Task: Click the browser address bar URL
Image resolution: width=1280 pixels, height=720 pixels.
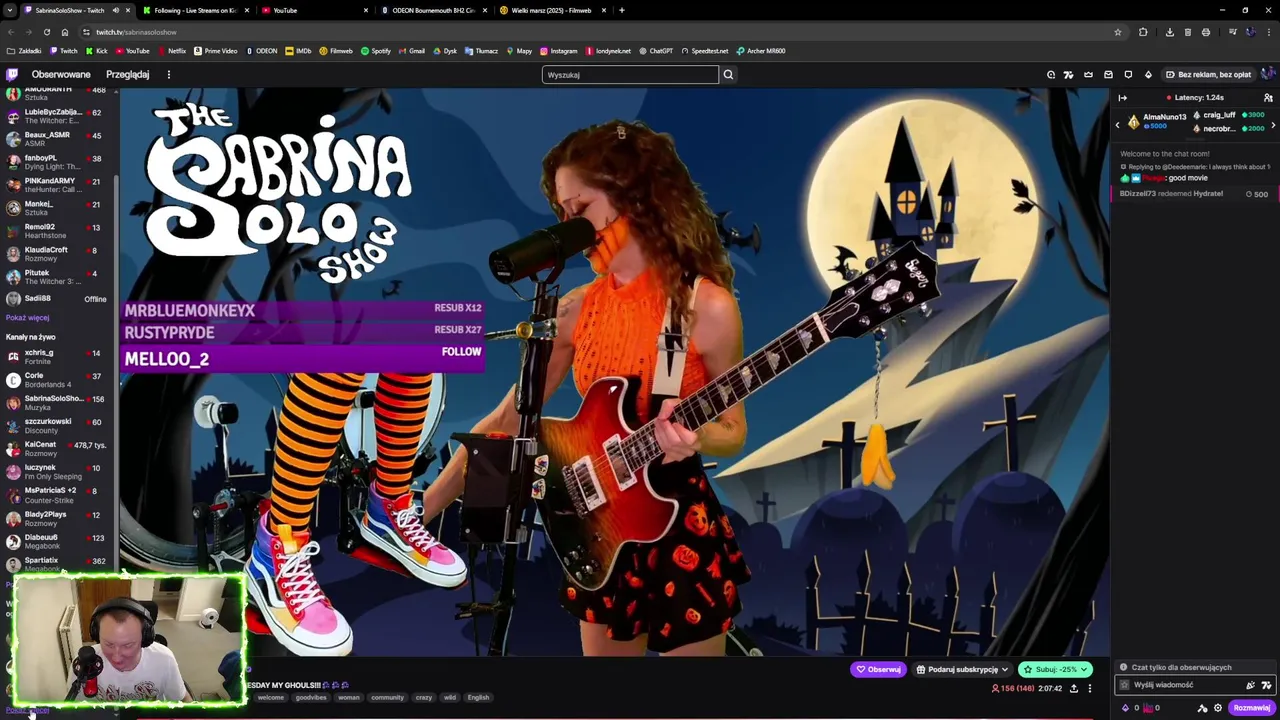Action: (136, 32)
